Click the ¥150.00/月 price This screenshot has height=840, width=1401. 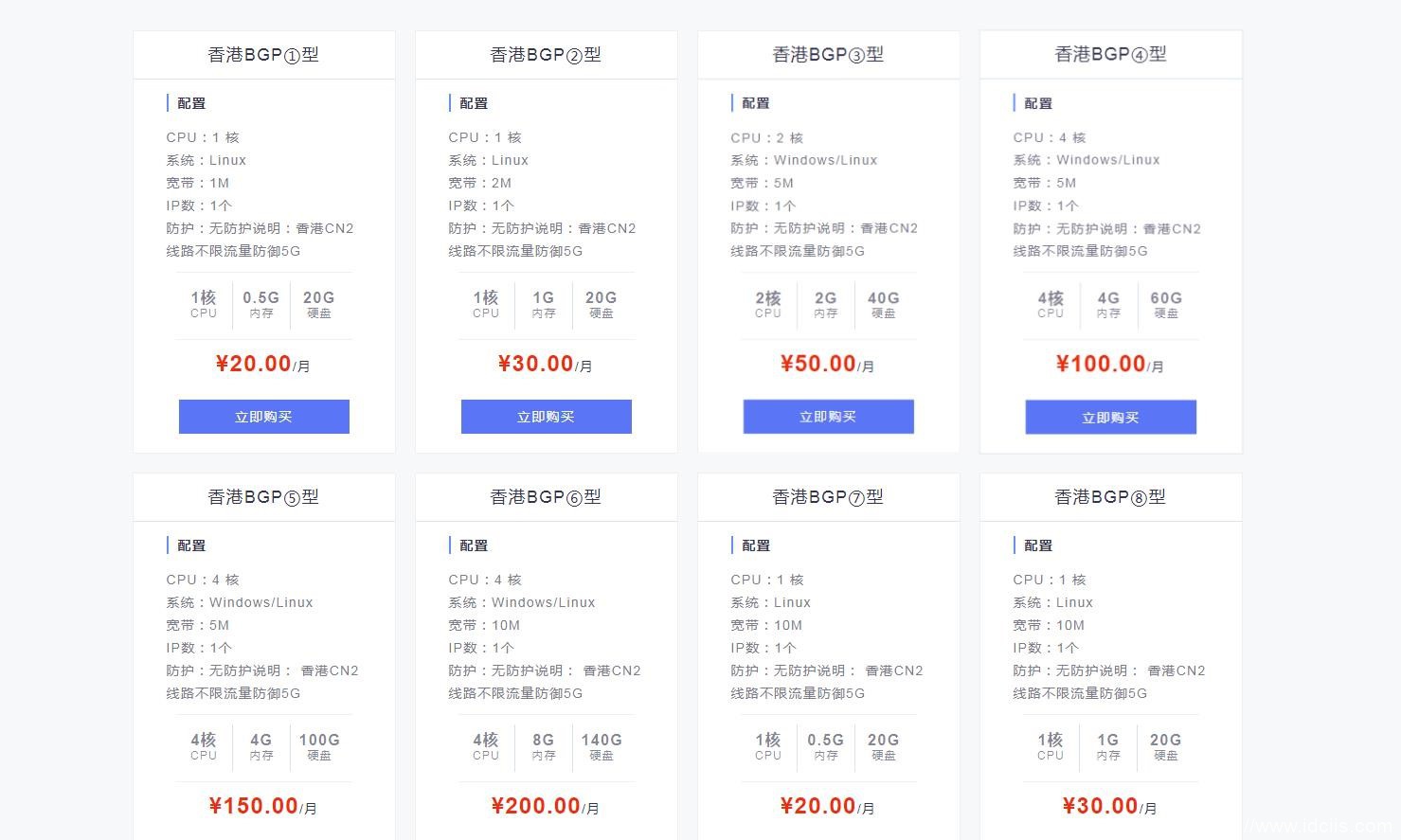[x=263, y=806]
